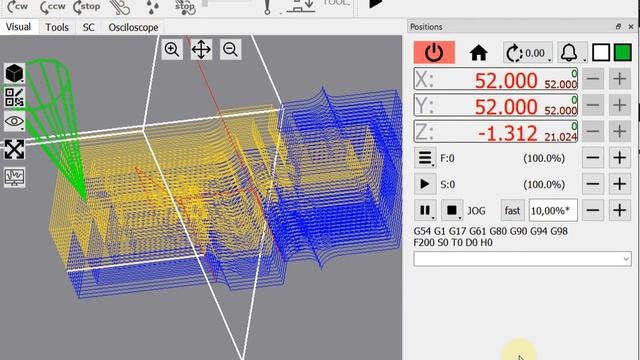Switch to the Visual tab
The image size is (640, 360).
tap(18, 27)
